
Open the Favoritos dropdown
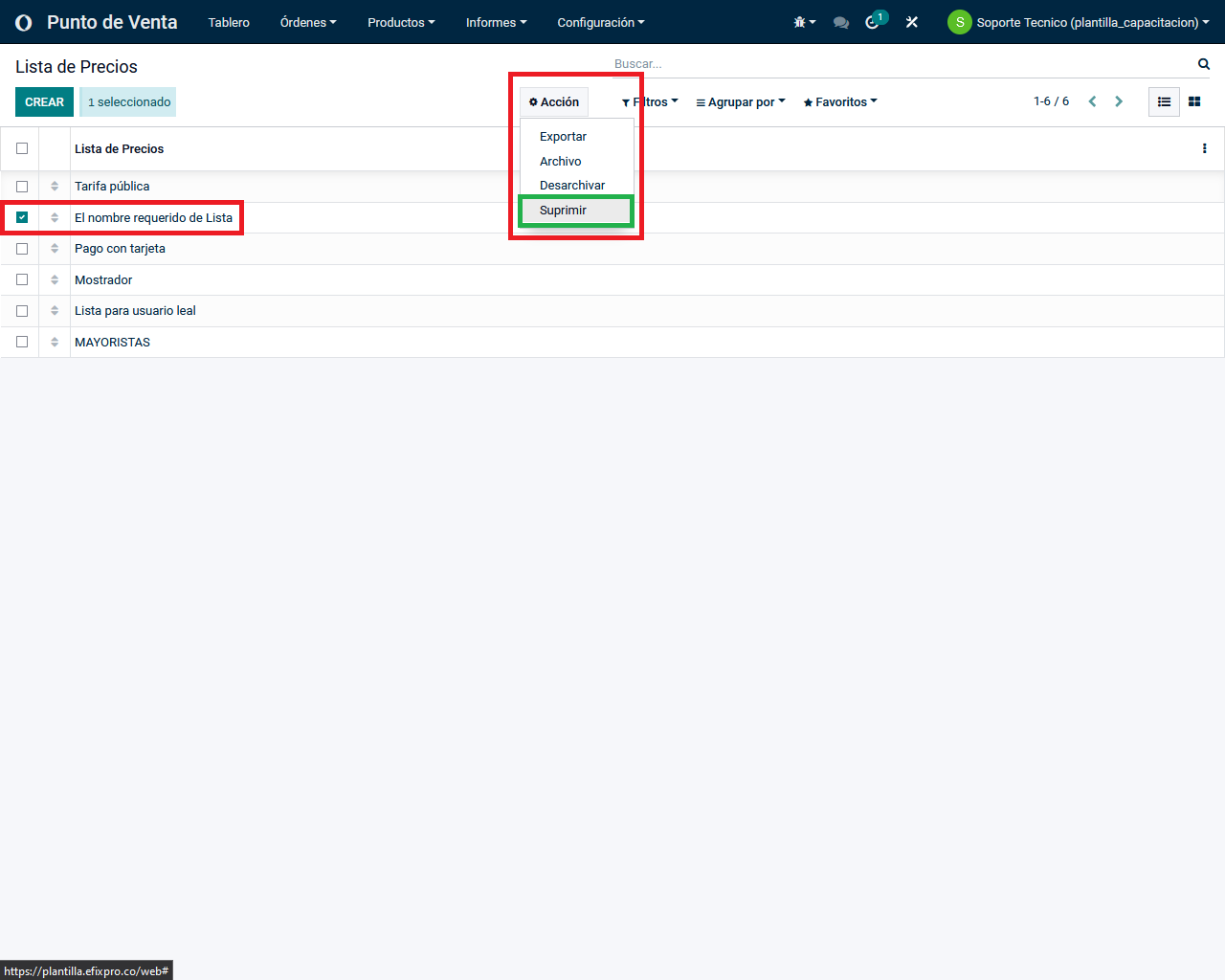point(839,102)
